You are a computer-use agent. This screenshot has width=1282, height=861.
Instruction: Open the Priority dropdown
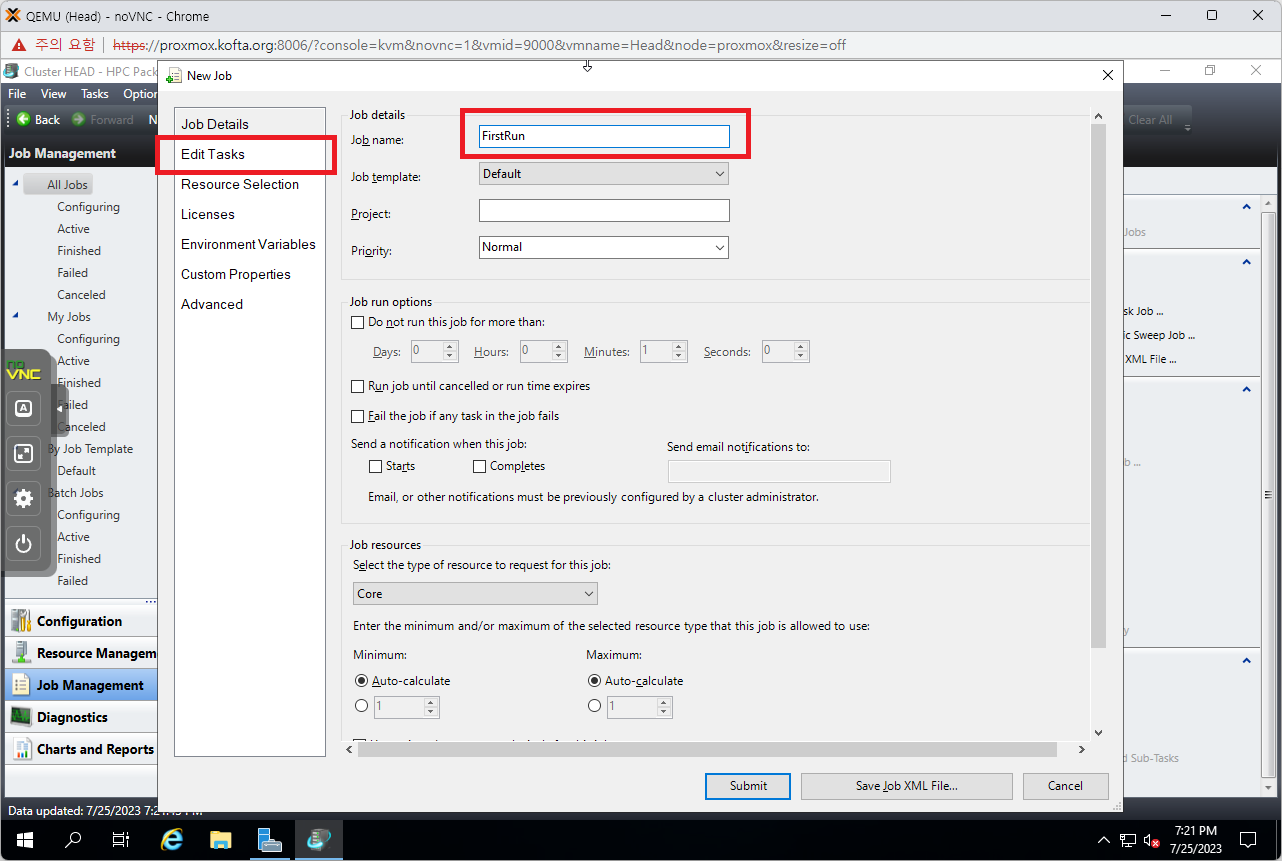tap(604, 247)
